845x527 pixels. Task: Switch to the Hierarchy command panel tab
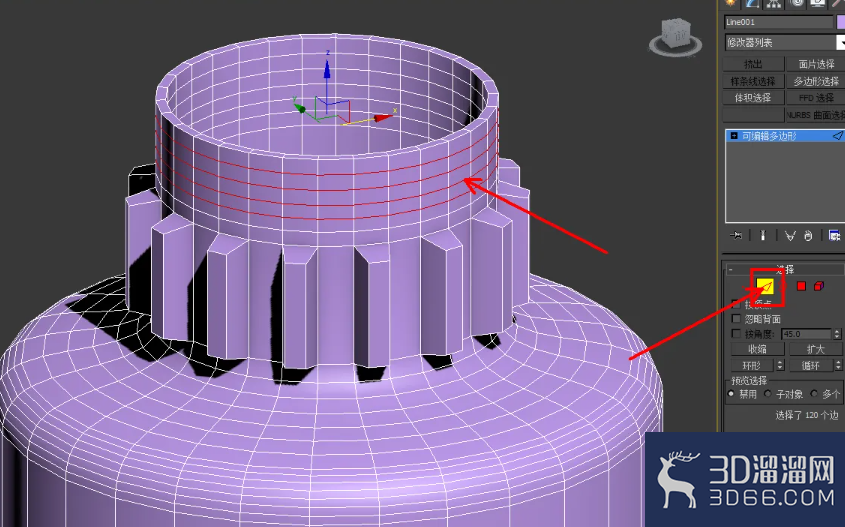(x=774, y=3)
